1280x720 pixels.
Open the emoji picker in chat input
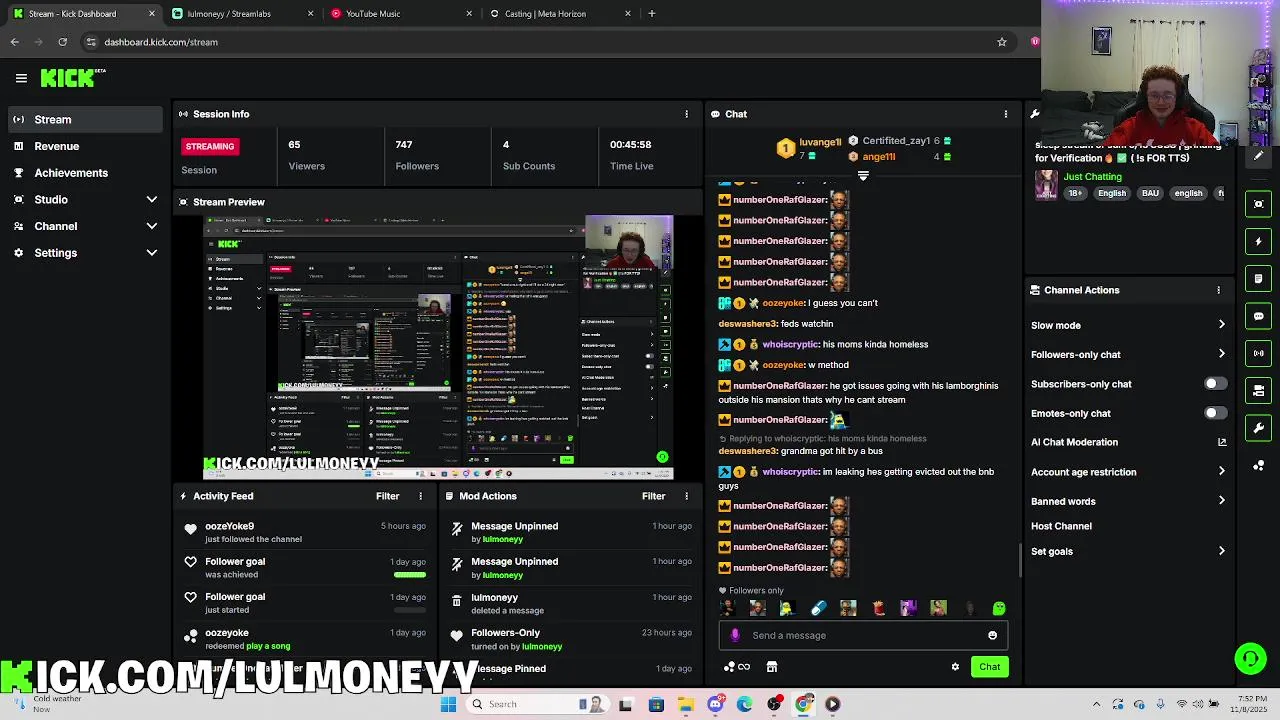(x=992, y=635)
